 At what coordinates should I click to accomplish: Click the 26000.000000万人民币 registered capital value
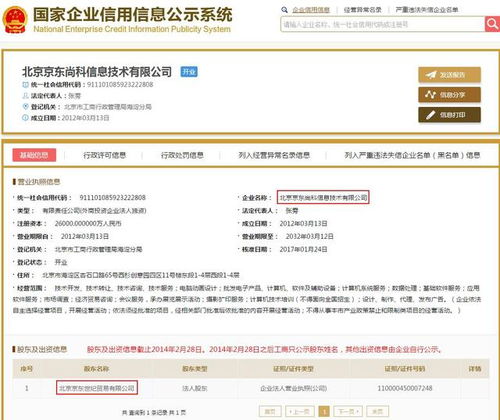(x=88, y=223)
